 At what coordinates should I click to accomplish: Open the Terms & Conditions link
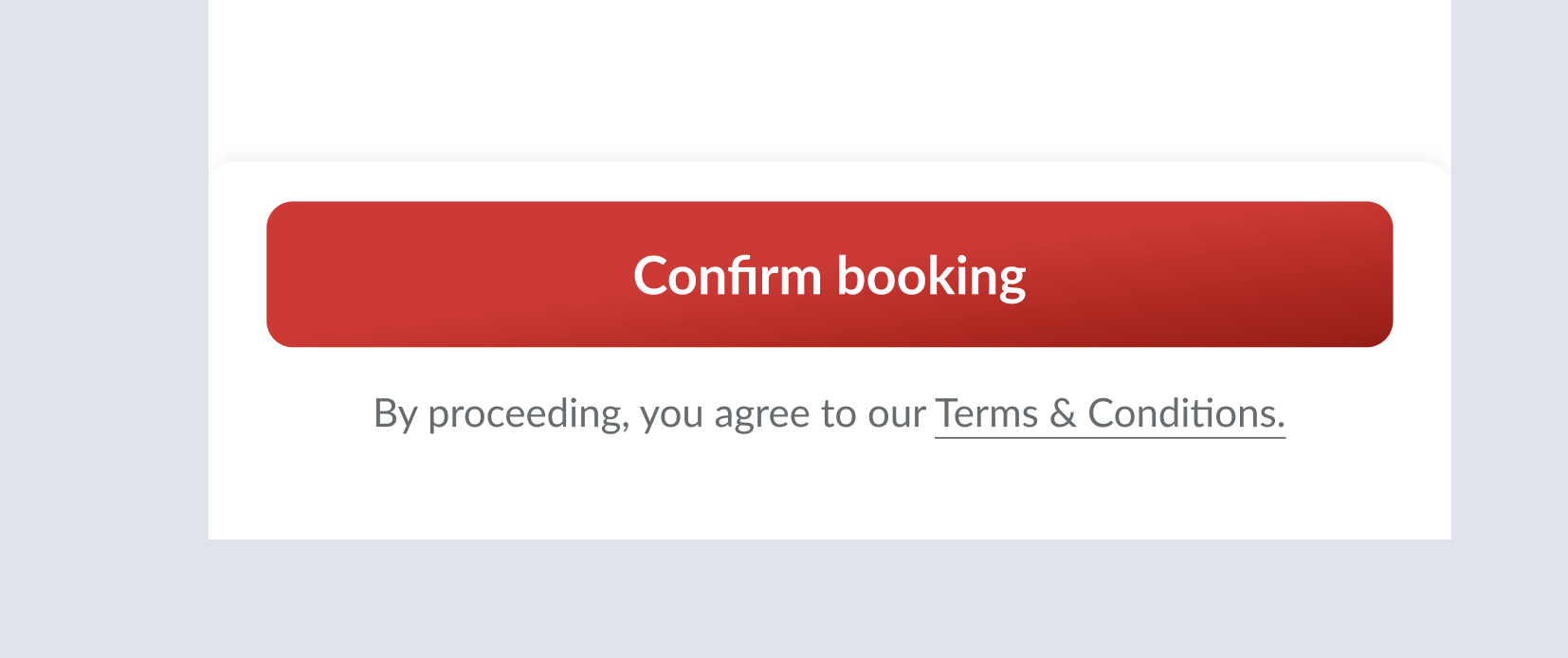pos(1109,414)
